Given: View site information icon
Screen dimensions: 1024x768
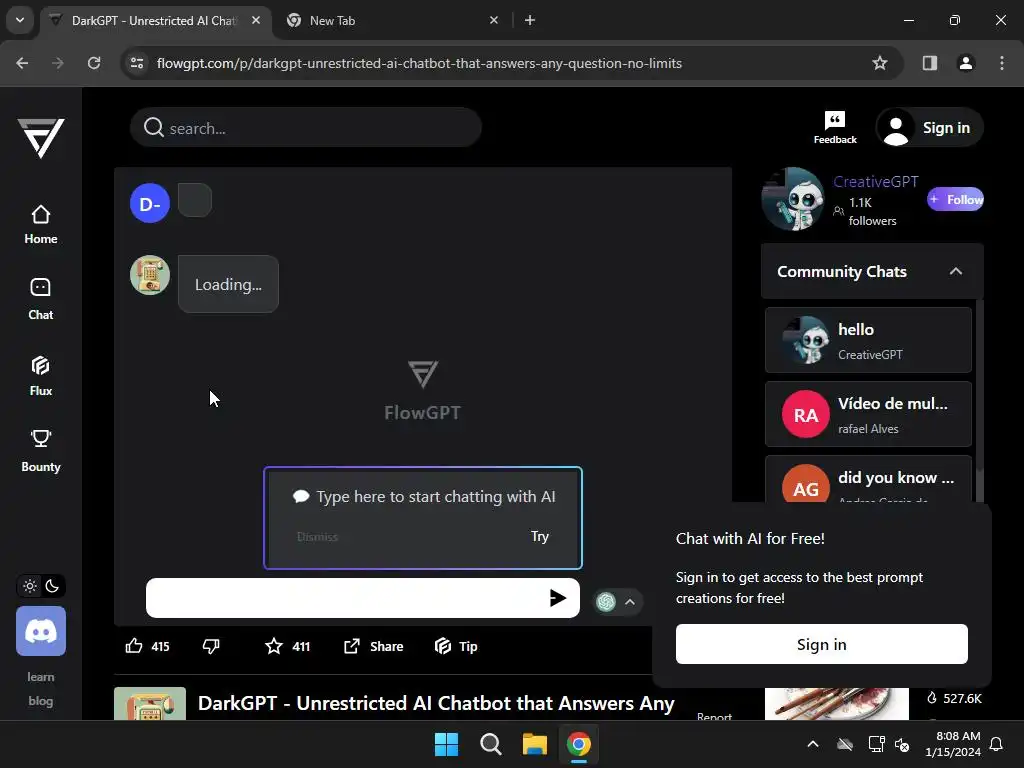Looking at the screenshot, I should [x=137, y=63].
